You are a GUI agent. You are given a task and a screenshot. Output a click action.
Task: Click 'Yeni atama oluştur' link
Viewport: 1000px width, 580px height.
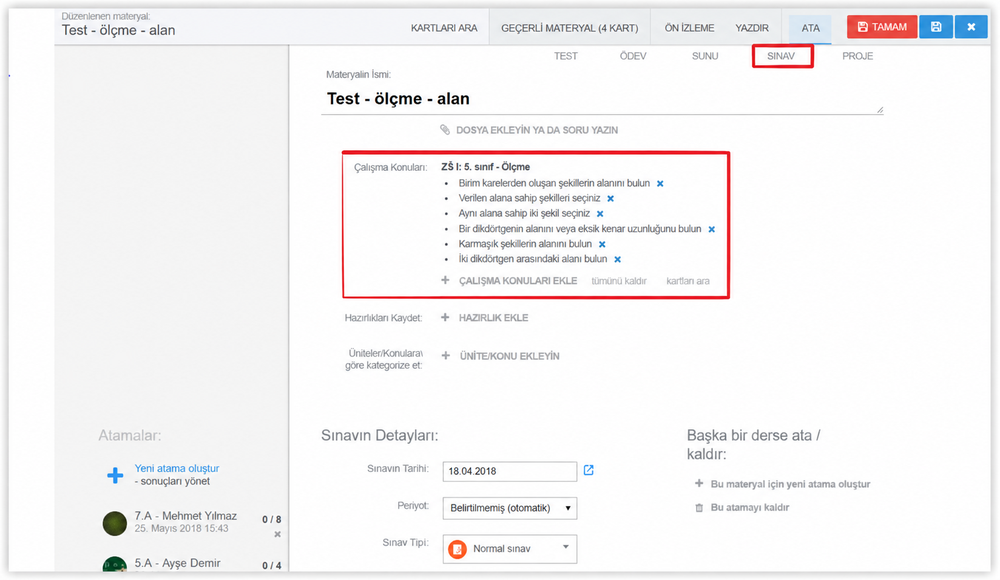point(177,468)
